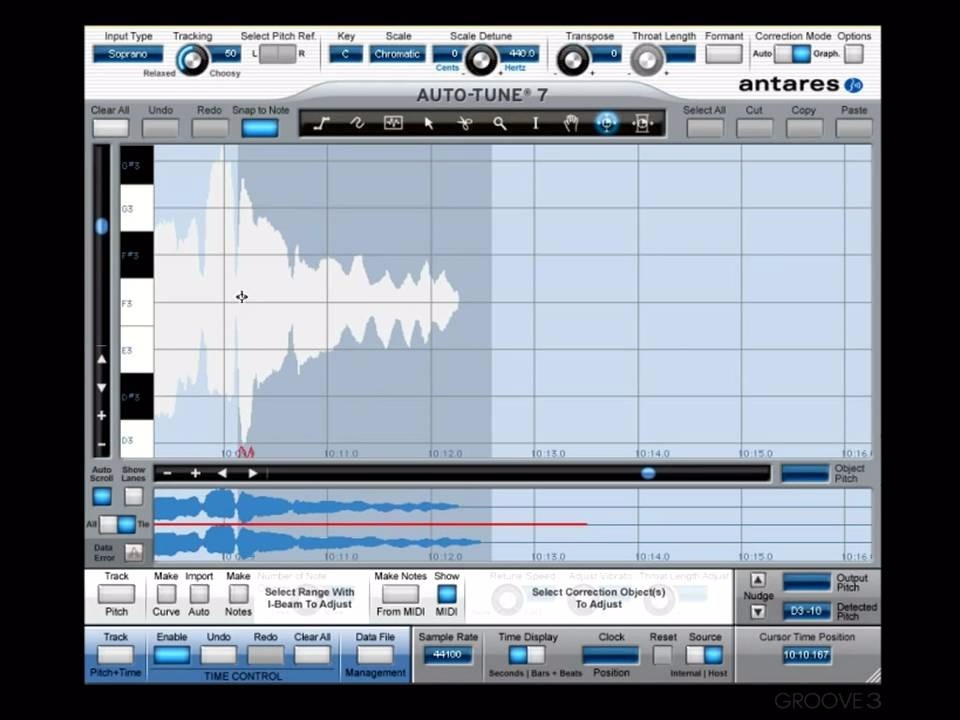Screen dimensions: 960x720
Task: Click Cut button
Action: pyautogui.click(x=754, y=128)
